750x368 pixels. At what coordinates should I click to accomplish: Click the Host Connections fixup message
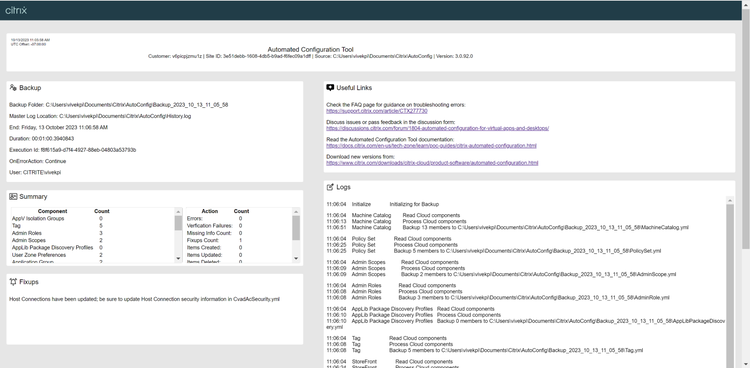click(x=144, y=299)
